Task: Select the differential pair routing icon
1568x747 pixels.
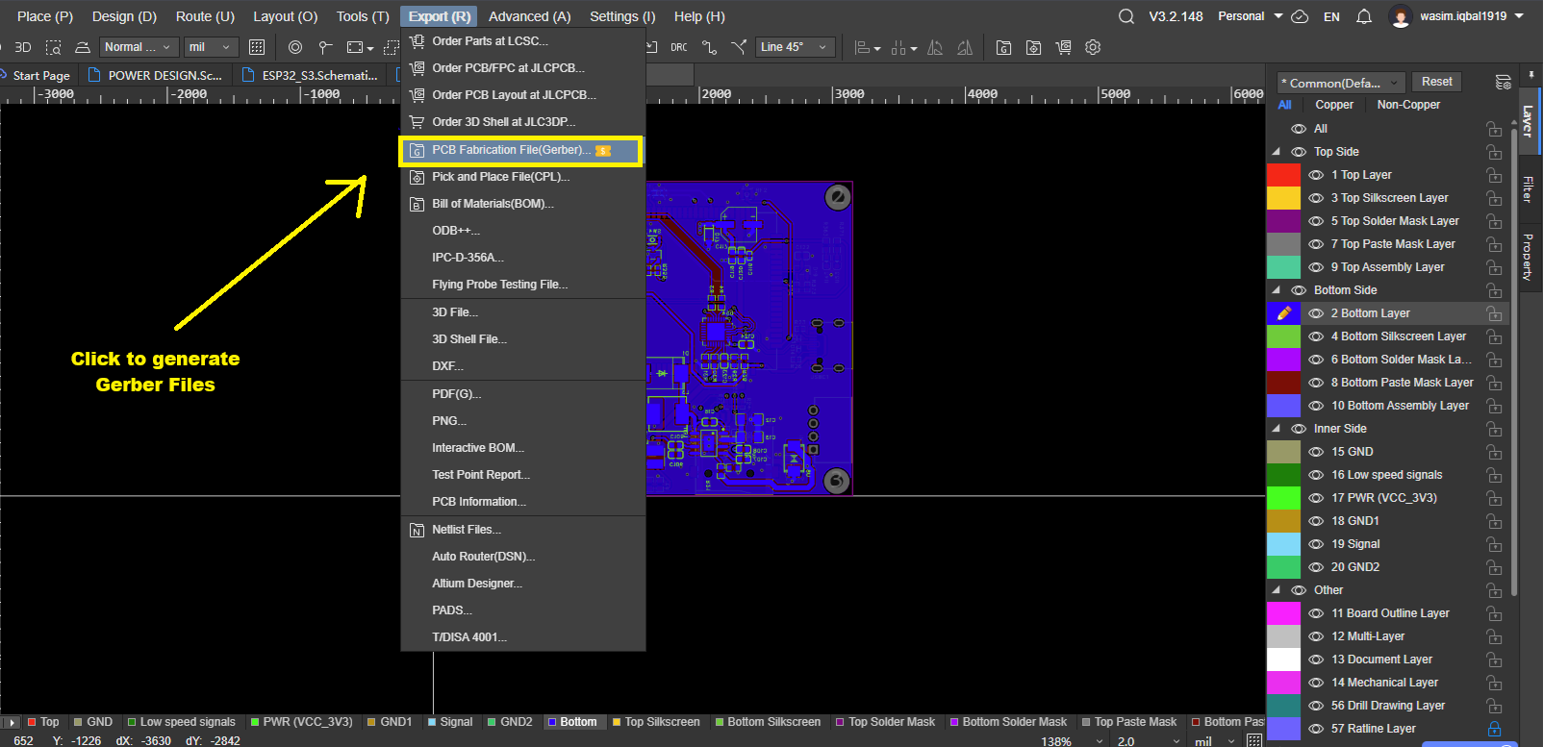Action: [x=739, y=47]
